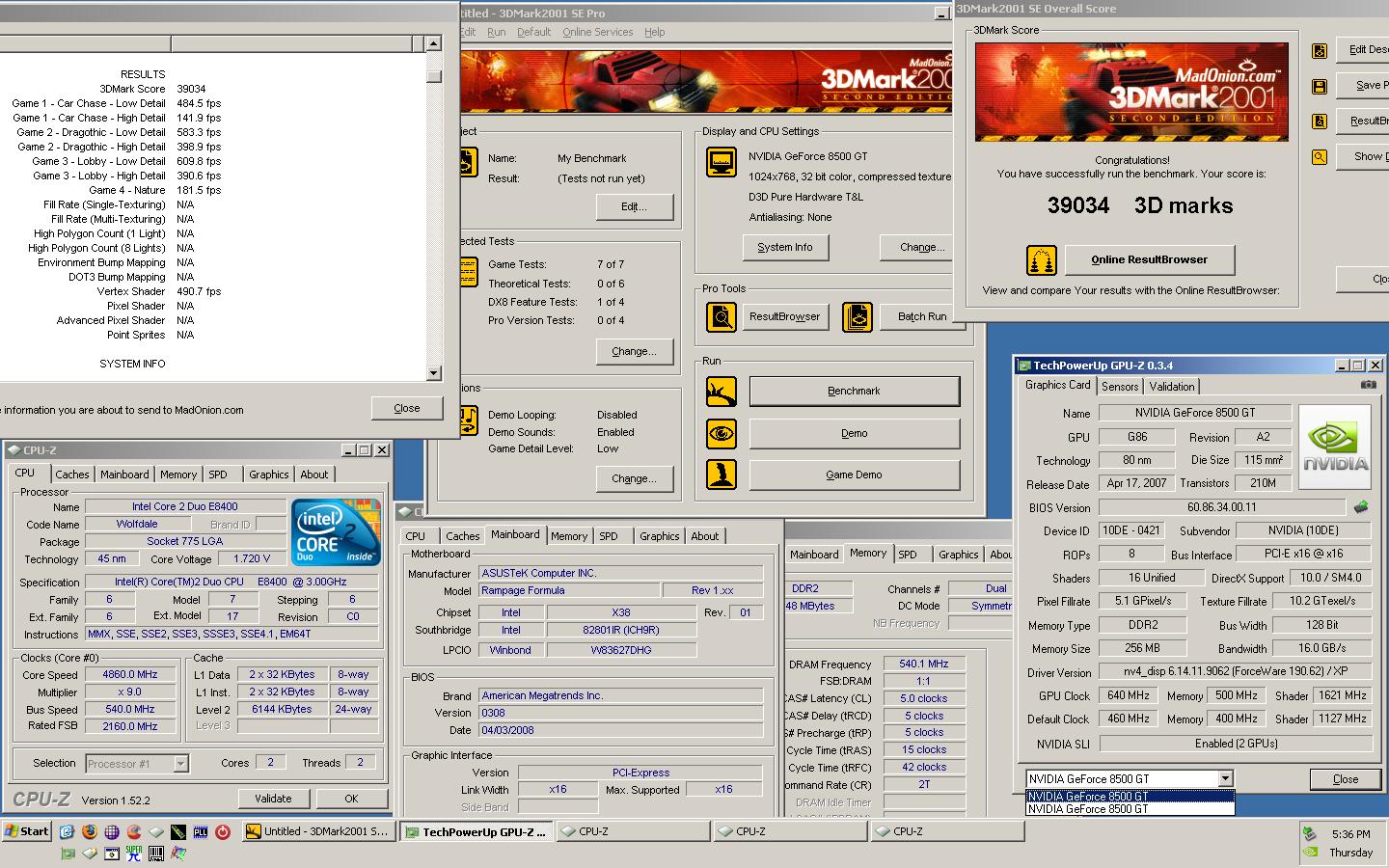1389x868 pixels.
Task: Open the GPU selection dropdown in GPU-Z
Action: 1225,778
